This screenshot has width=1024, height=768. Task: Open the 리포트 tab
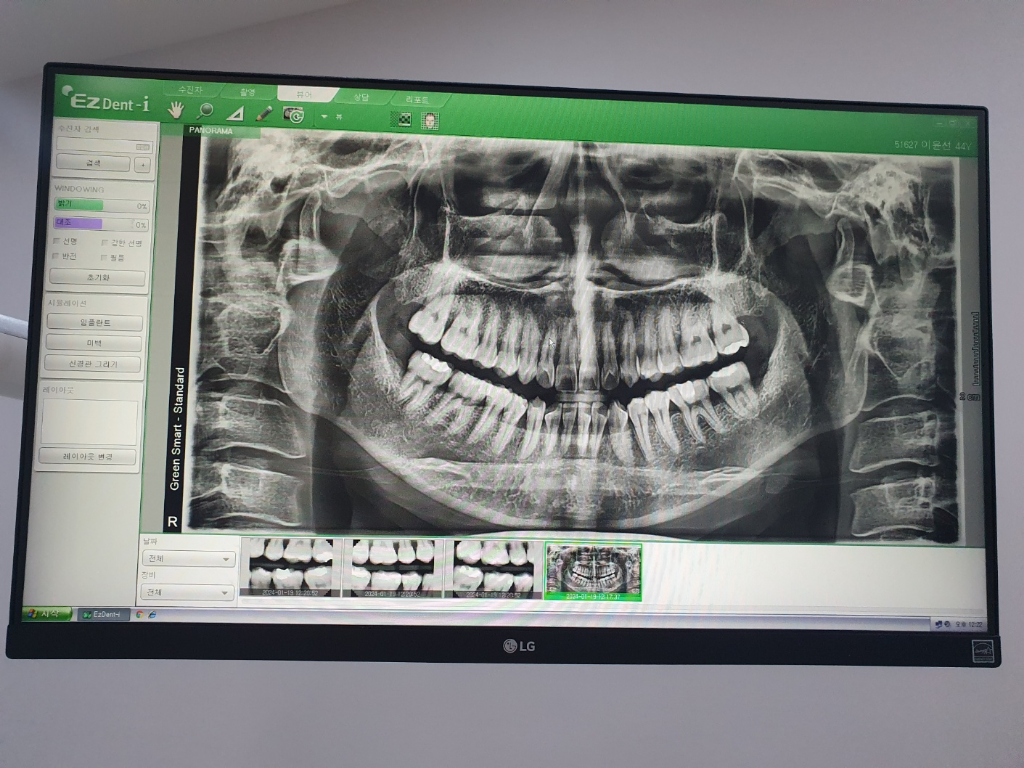pyautogui.click(x=416, y=99)
